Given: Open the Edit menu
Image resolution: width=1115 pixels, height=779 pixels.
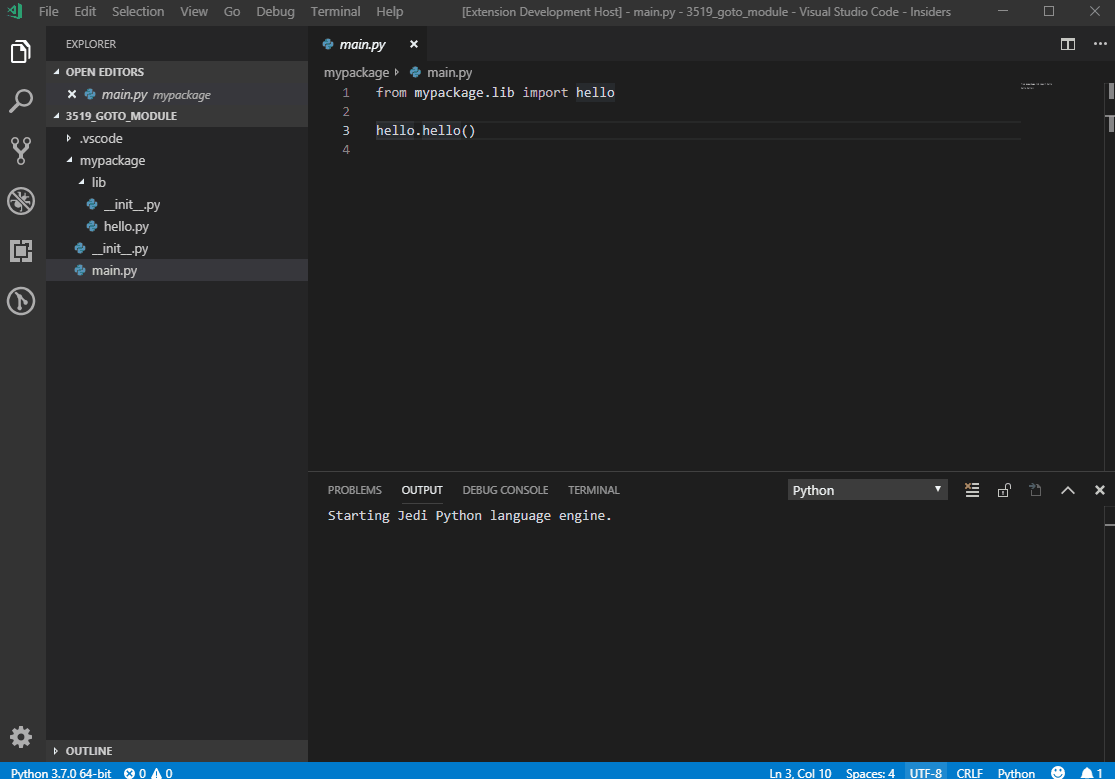Looking at the screenshot, I should click(85, 11).
